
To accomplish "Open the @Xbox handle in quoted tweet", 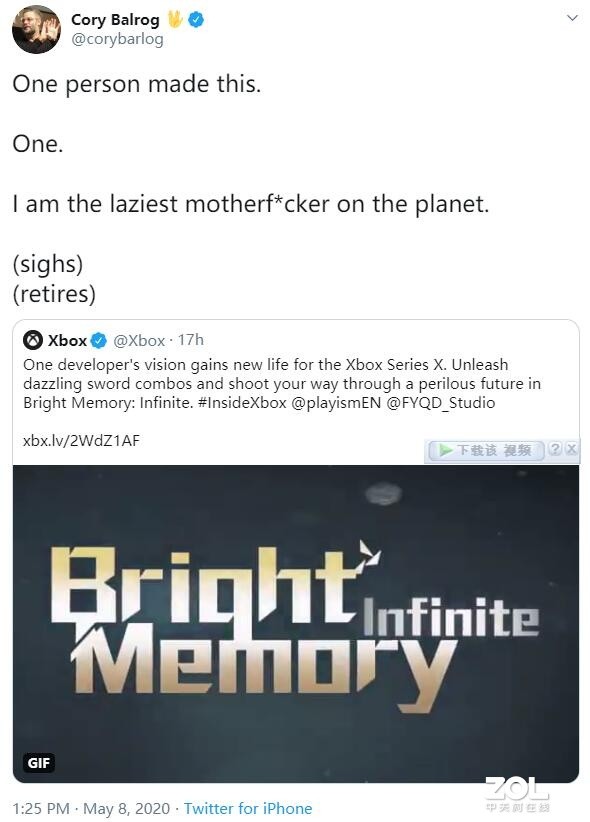I will tap(139, 340).
